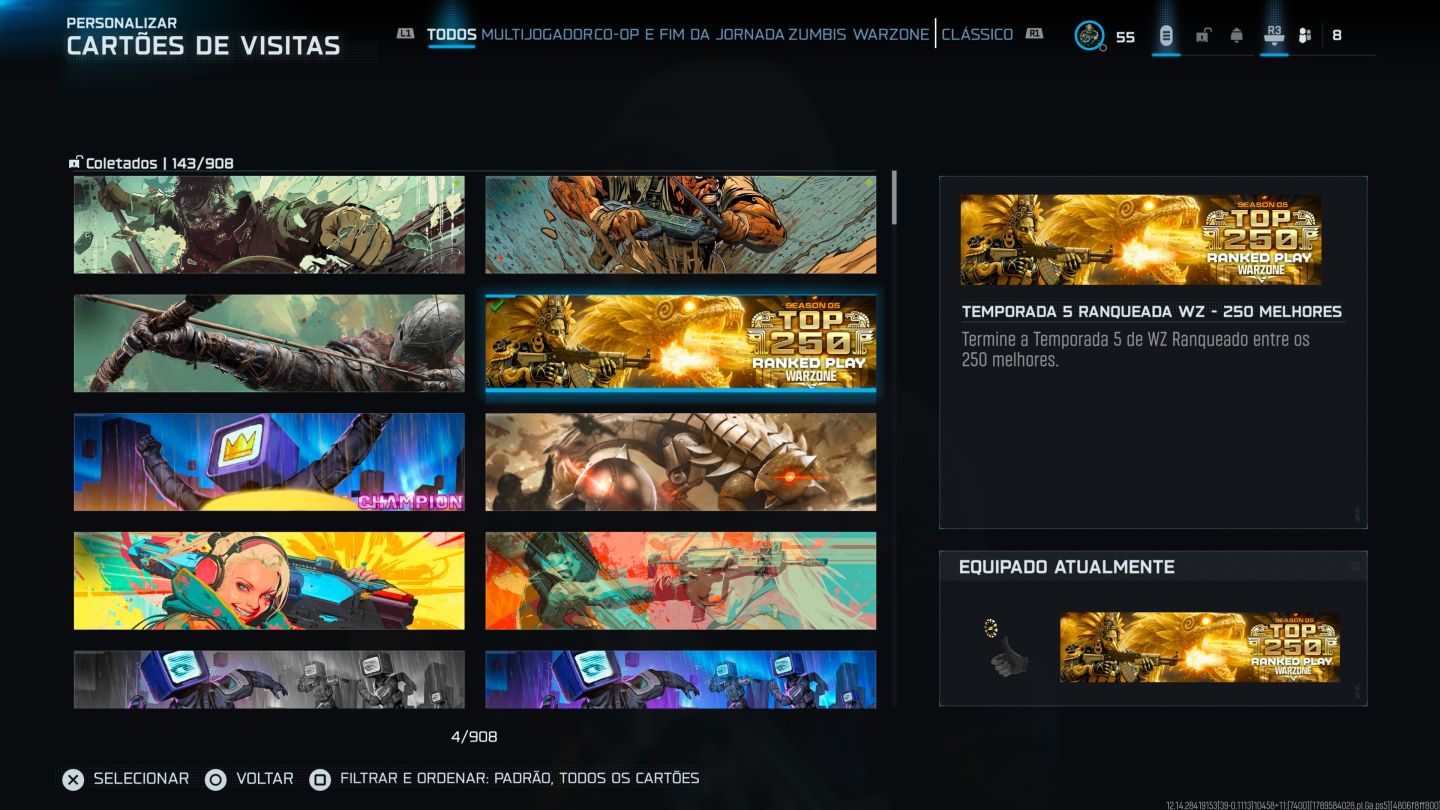Click the R3 shortcut icon in top bar
1440x810 pixels.
1274,35
